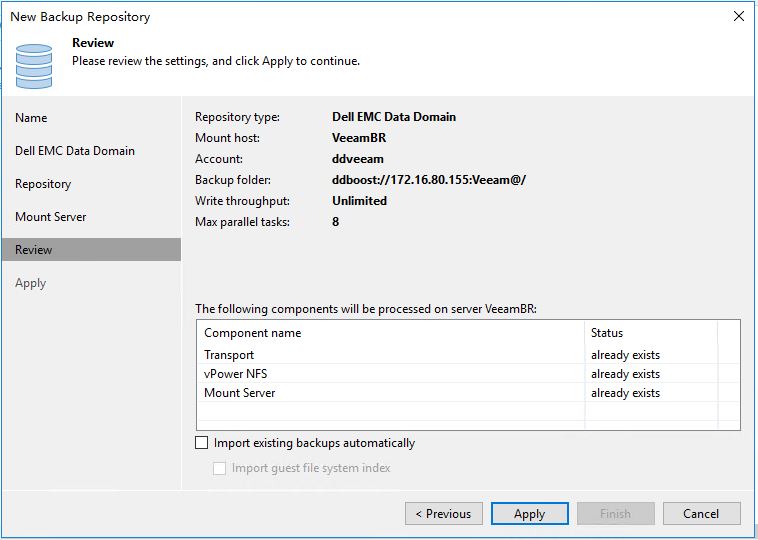Select the Transport component row
The image size is (758, 540).
coord(468,355)
